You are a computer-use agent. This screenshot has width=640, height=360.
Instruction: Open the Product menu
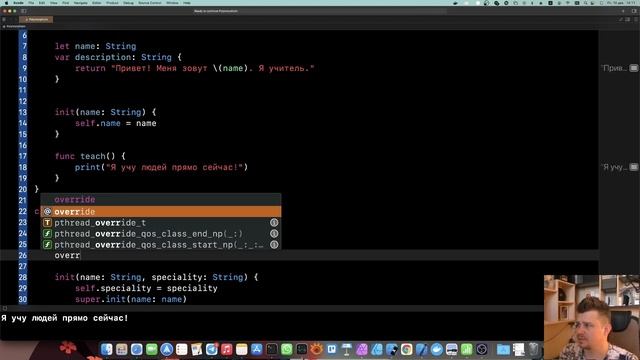point(112,3)
